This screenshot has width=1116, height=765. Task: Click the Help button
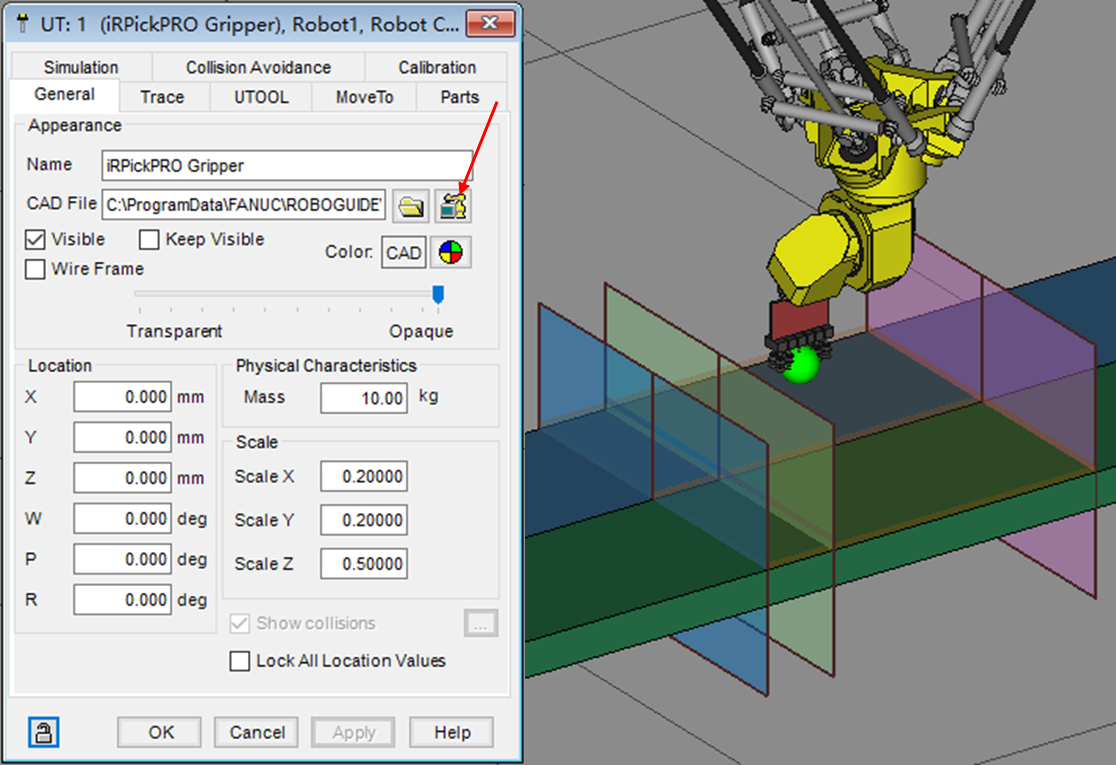click(x=452, y=732)
